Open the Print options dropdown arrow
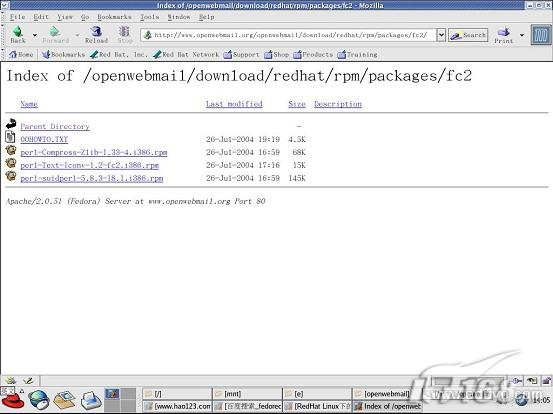The height and width of the screenshot is (414, 553). [x=522, y=35]
